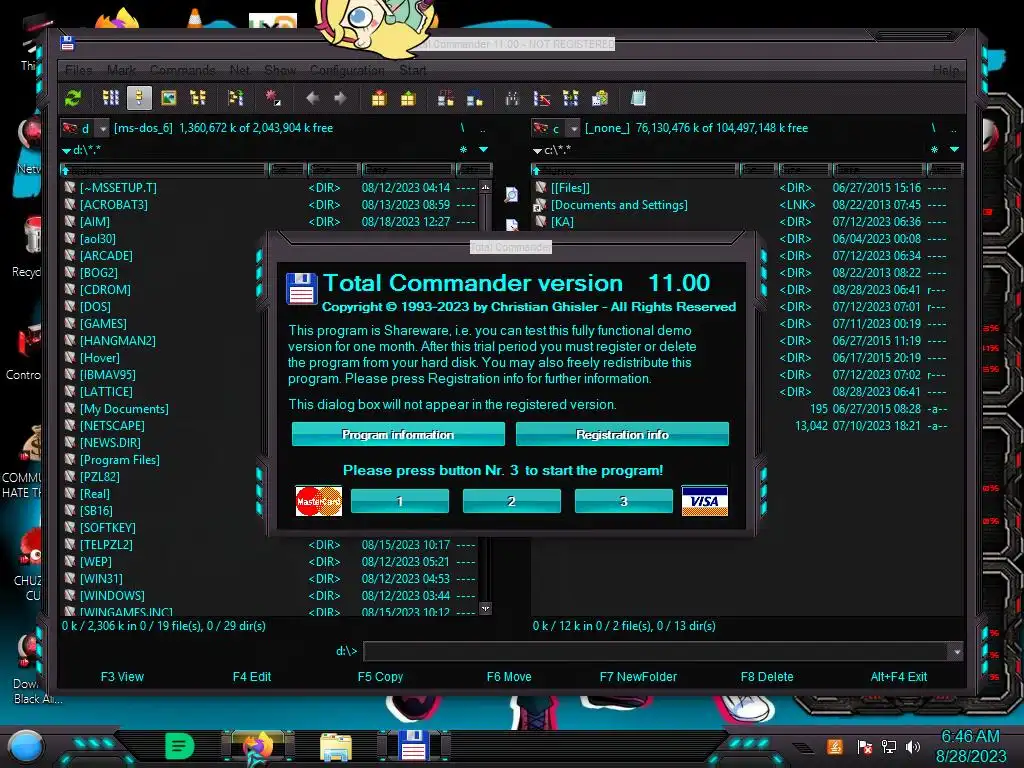Click the view icon between the panels
The height and width of the screenshot is (768, 1024).
point(511,194)
